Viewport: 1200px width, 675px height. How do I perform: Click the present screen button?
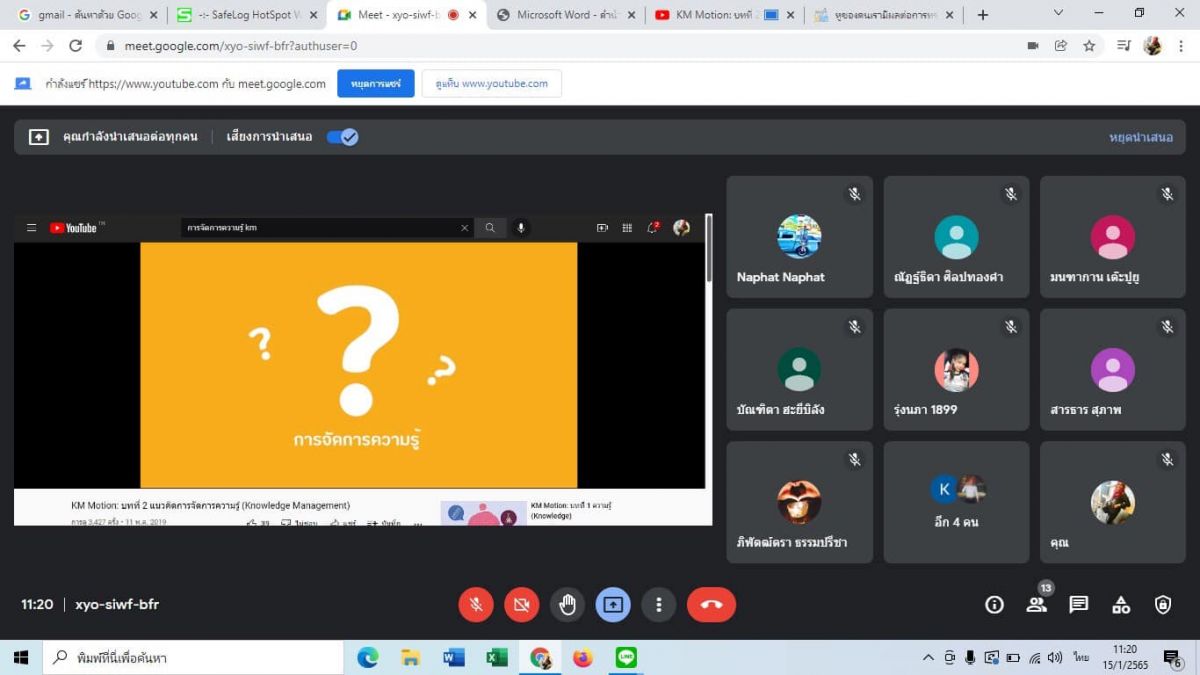coord(613,604)
